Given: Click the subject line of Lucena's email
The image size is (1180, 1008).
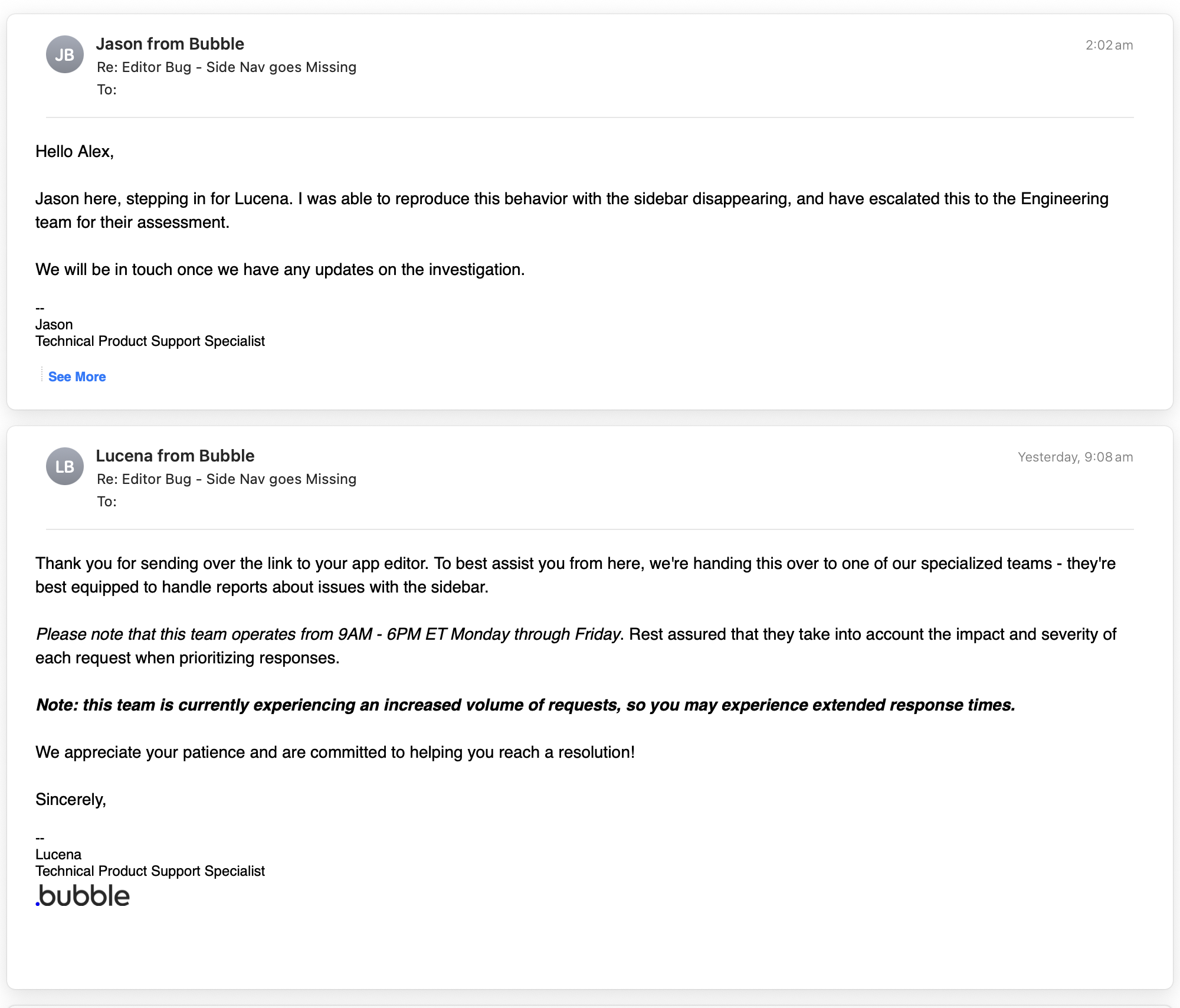Looking at the screenshot, I should pyautogui.click(x=227, y=479).
